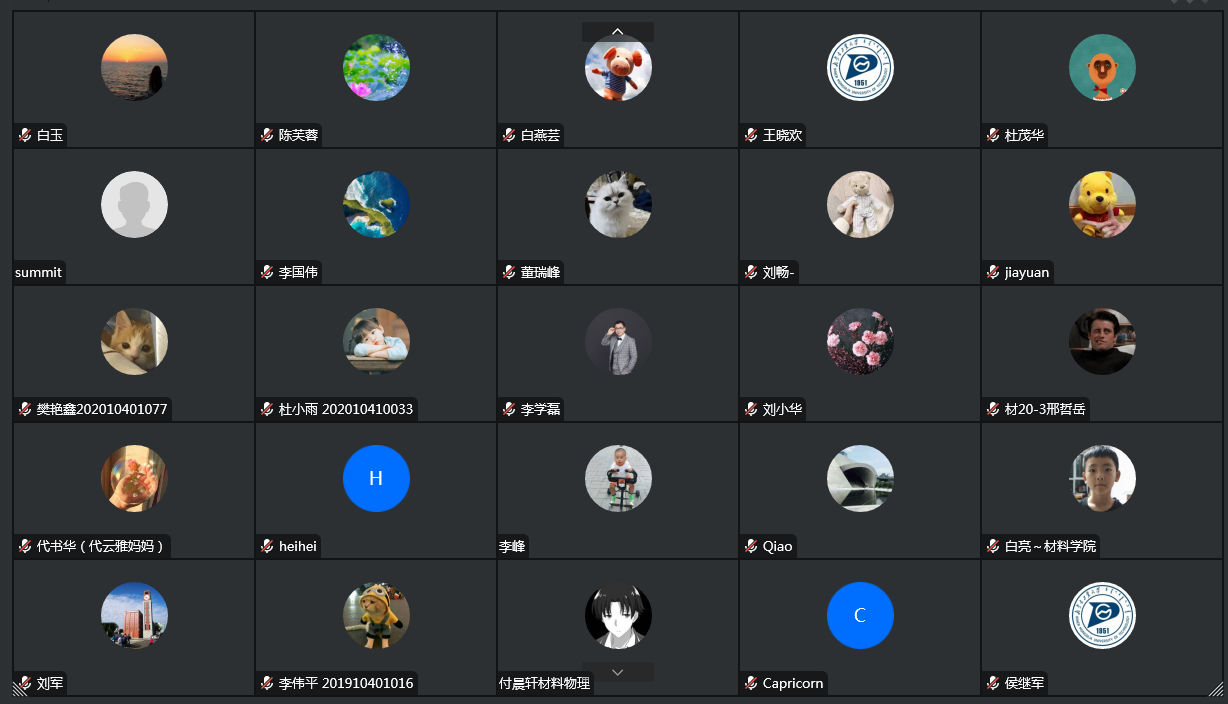1228x704 pixels.
Task: Expand the page-up chevron at top
Action: pyautogui.click(x=618, y=32)
